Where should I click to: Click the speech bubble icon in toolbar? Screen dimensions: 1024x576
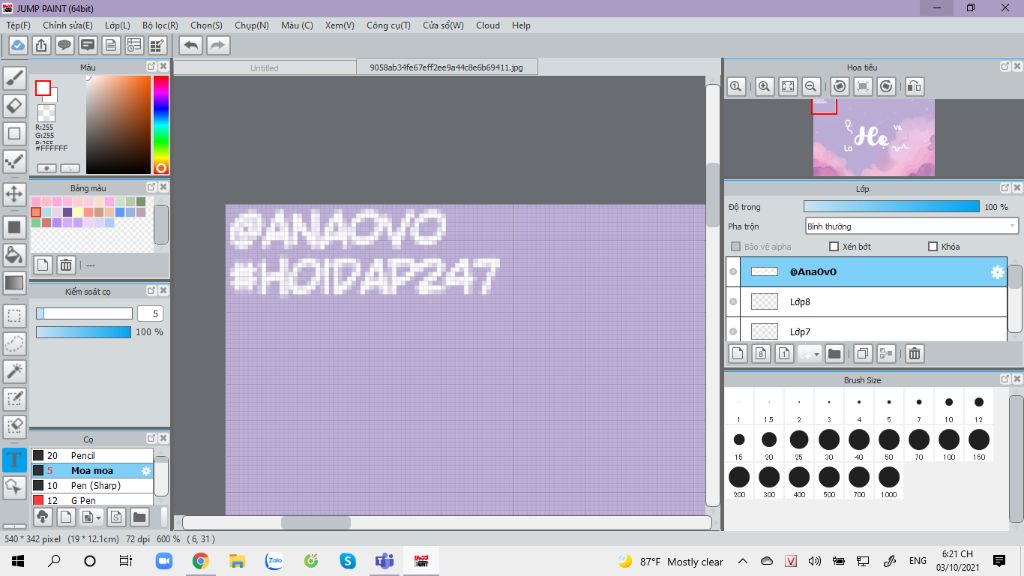pyautogui.click(x=64, y=45)
